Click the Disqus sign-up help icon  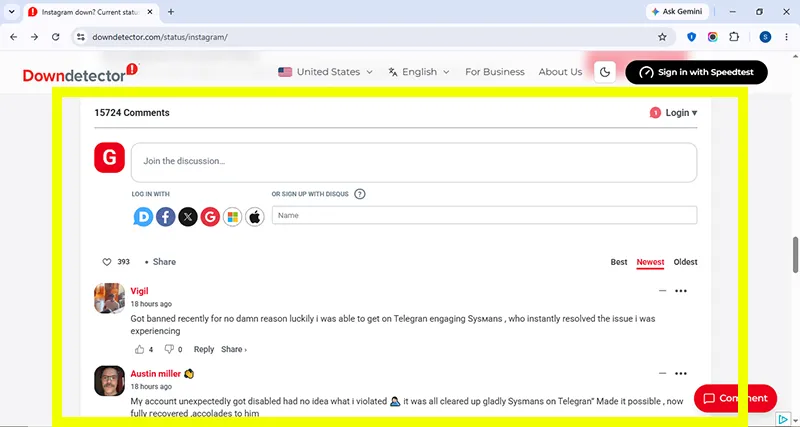click(360, 194)
